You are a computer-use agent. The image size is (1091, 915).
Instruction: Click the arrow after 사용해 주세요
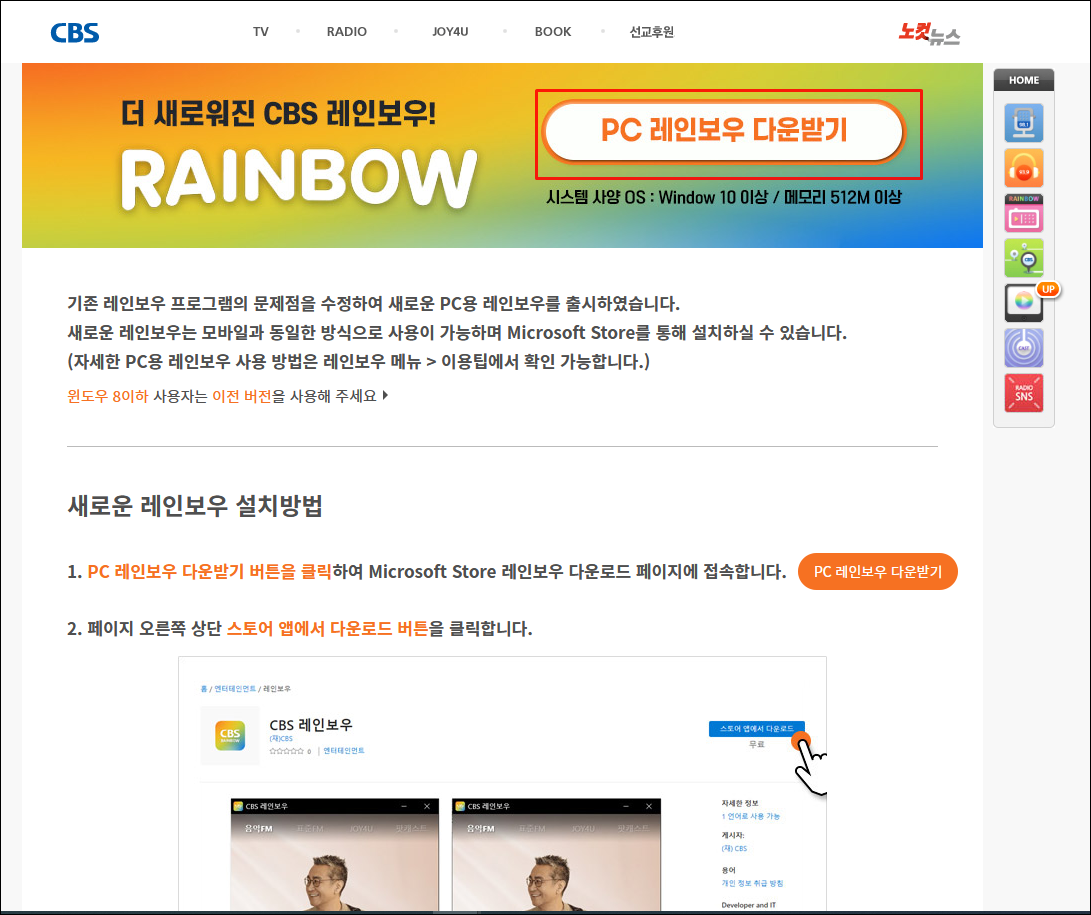click(x=385, y=395)
